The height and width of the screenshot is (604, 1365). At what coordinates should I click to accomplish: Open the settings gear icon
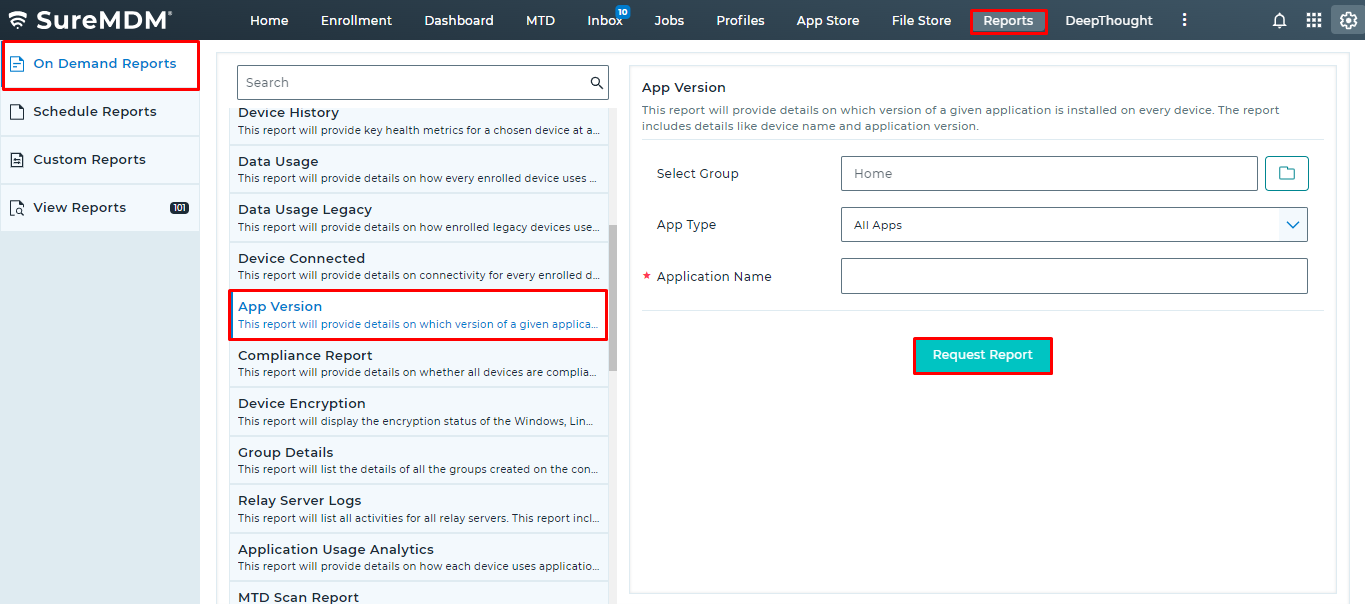tap(1347, 19)
